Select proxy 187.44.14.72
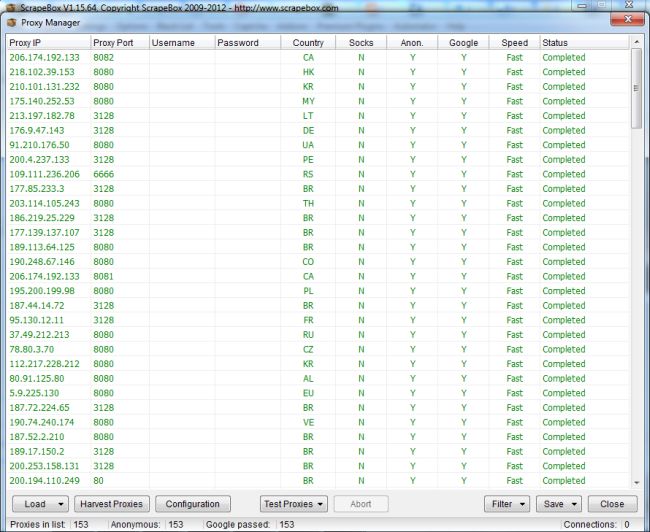The width and height of the screenshot is (650, 532). click(37, 306)
